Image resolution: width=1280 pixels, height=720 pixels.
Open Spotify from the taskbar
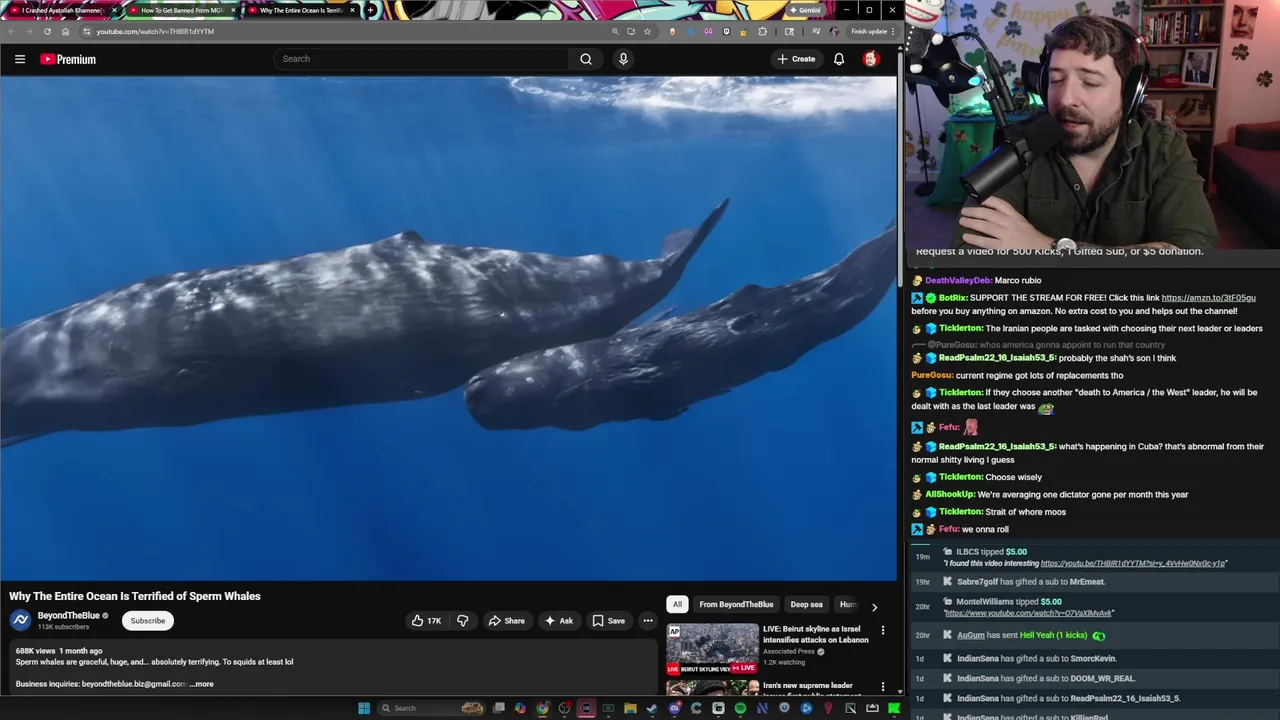(x=740, y=708)
